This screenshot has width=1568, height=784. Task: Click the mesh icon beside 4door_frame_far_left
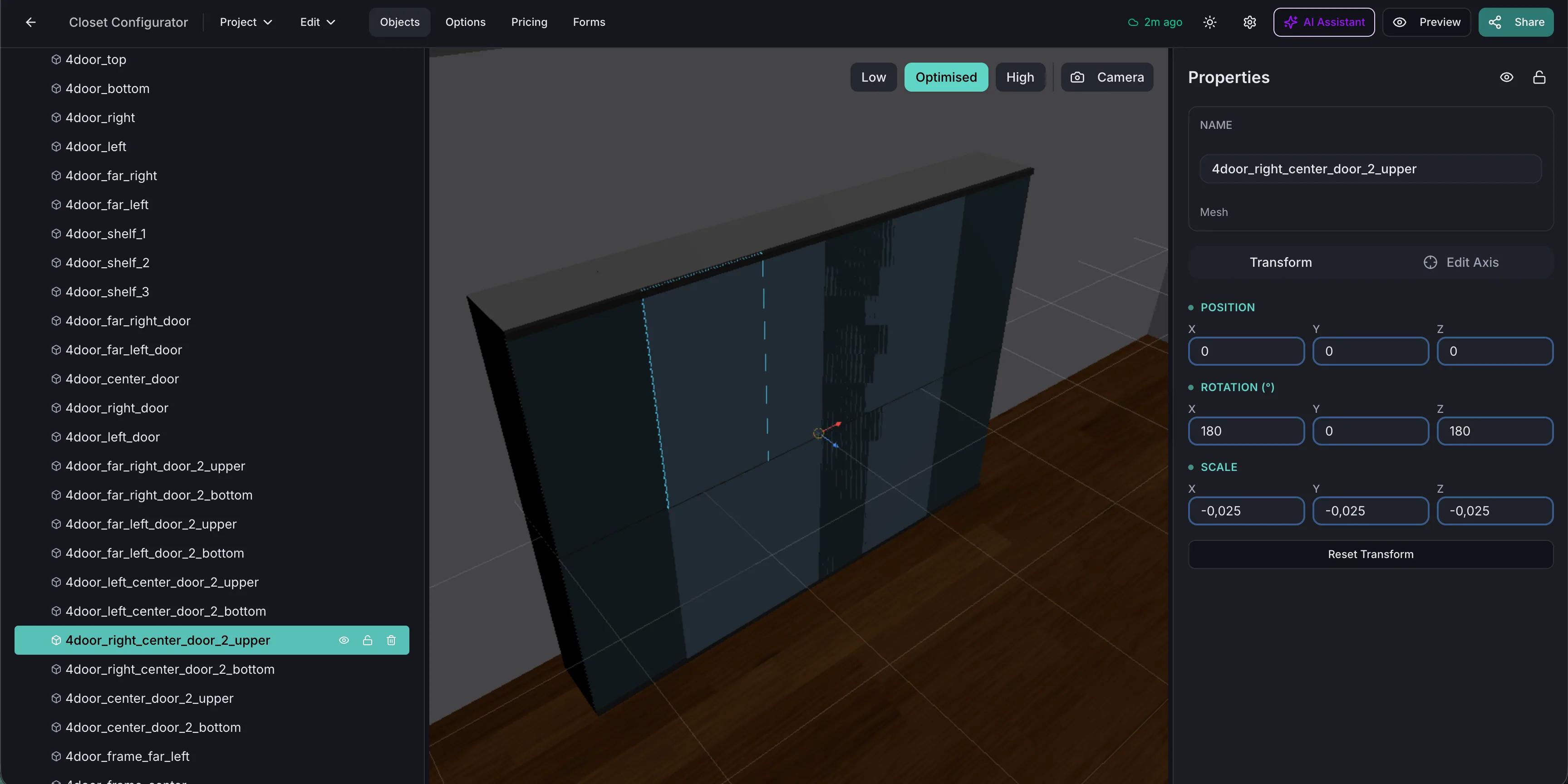(x=56, y=757)
